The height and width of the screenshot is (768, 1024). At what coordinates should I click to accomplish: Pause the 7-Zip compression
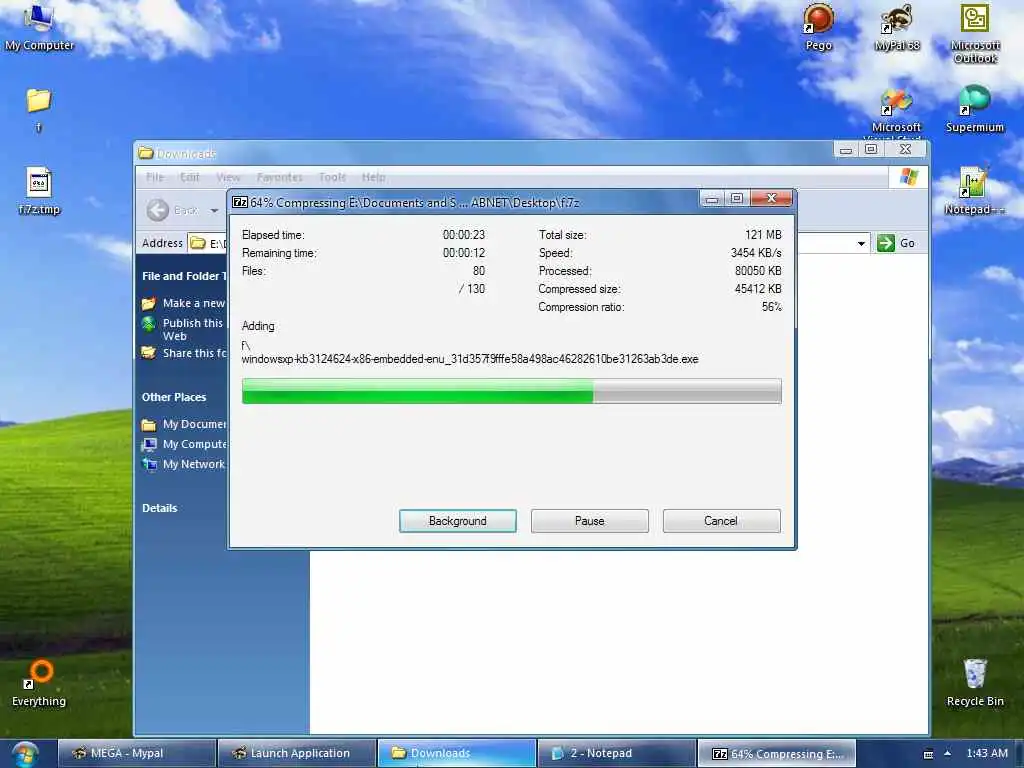tap(590, 521)
